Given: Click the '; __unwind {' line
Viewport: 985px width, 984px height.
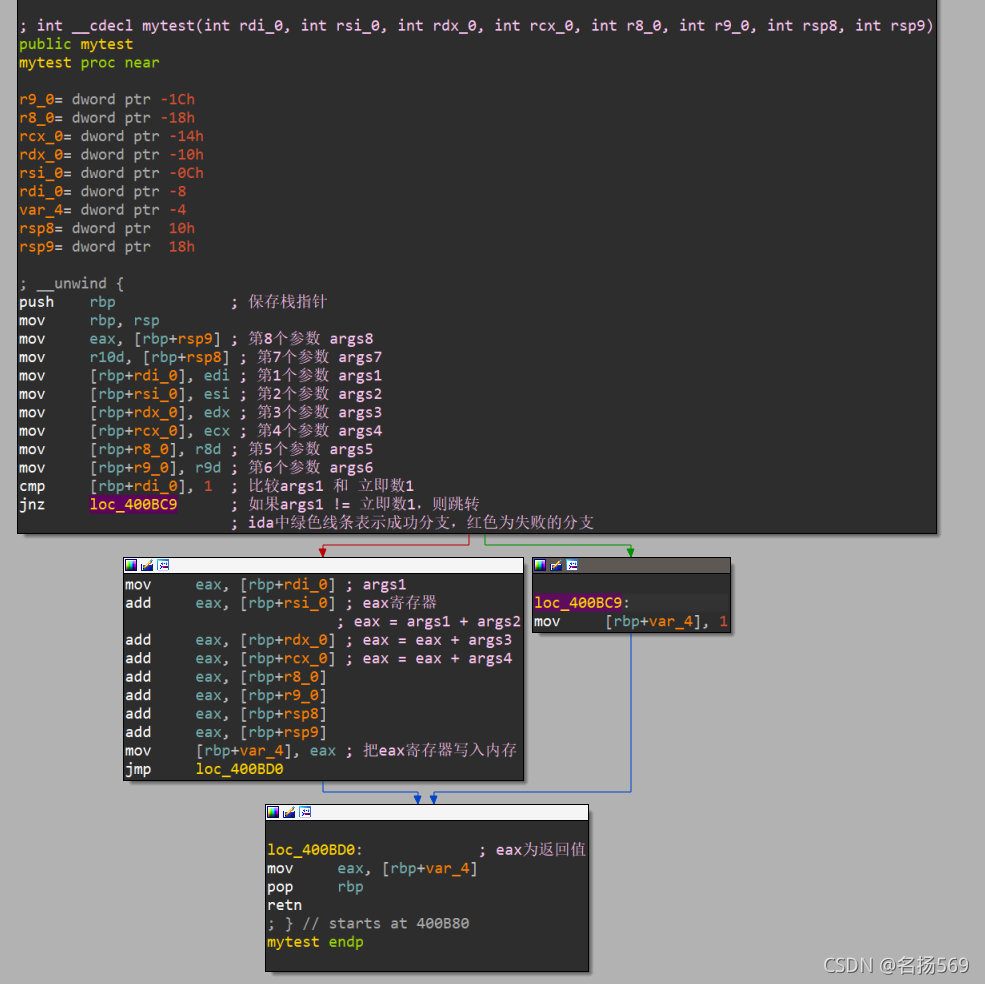Looking at the screenshot, I should tap(71, 283).
